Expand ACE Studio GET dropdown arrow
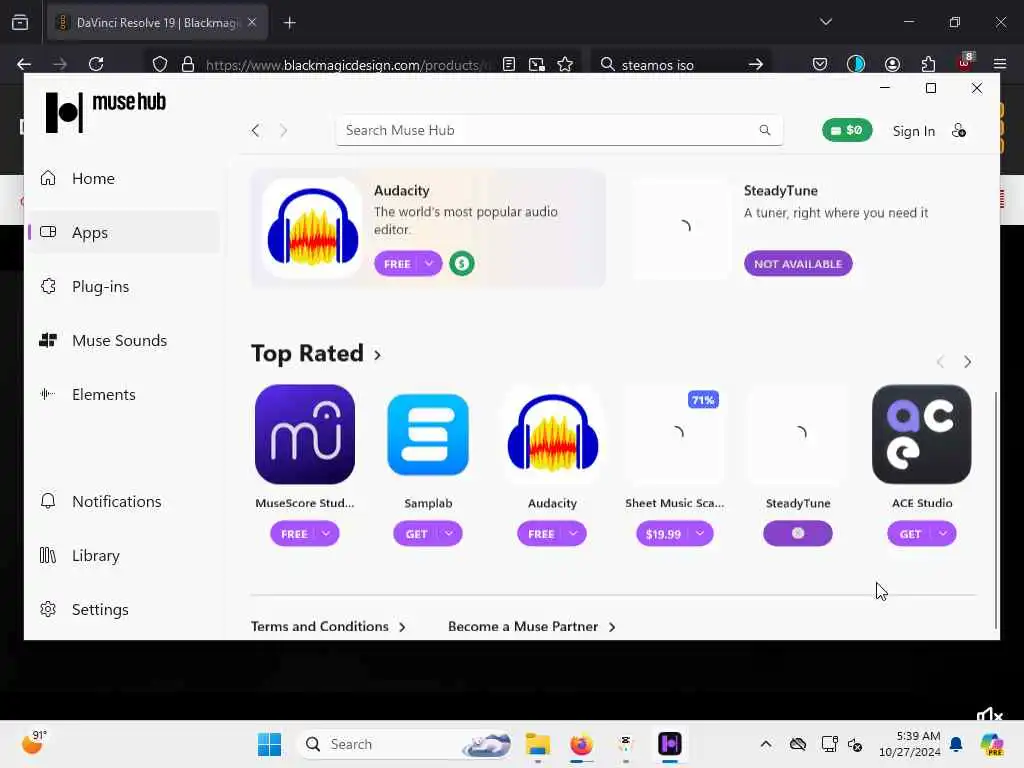The image size is (1024, 768). (x=943, y=534)
